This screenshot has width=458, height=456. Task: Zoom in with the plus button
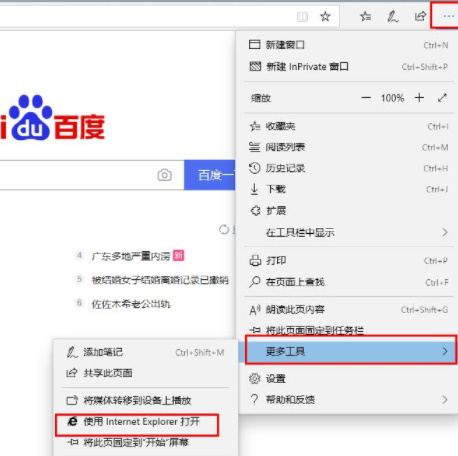pyautogui.click(x=419, y=98)
